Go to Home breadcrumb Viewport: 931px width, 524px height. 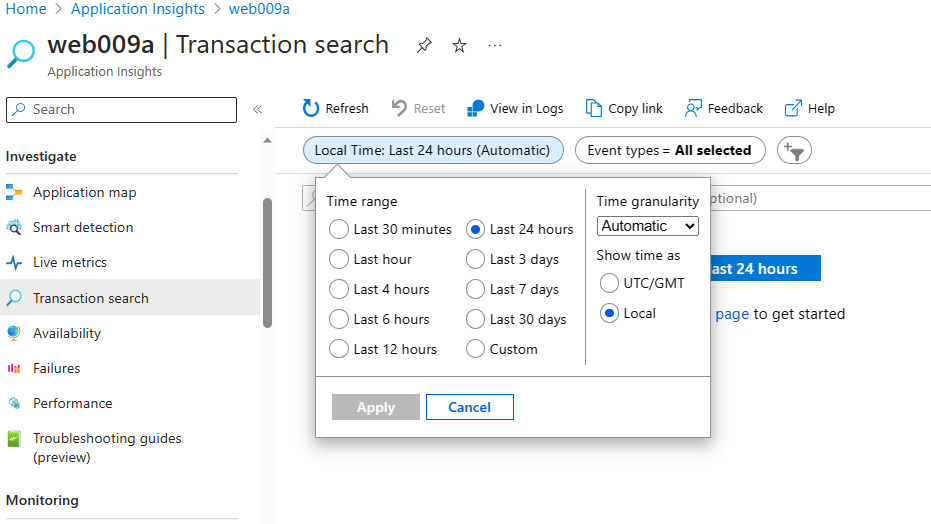[26, 9]
